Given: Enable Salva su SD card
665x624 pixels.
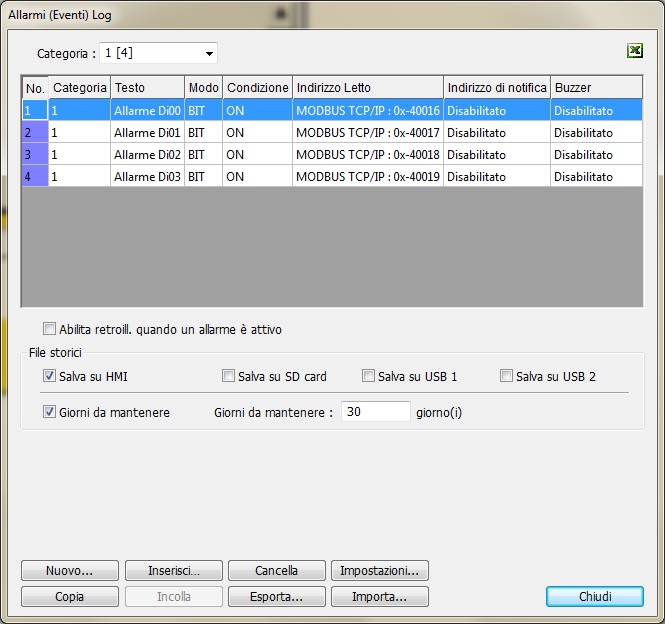Looking at the screenshot, I should coord(228,376).
